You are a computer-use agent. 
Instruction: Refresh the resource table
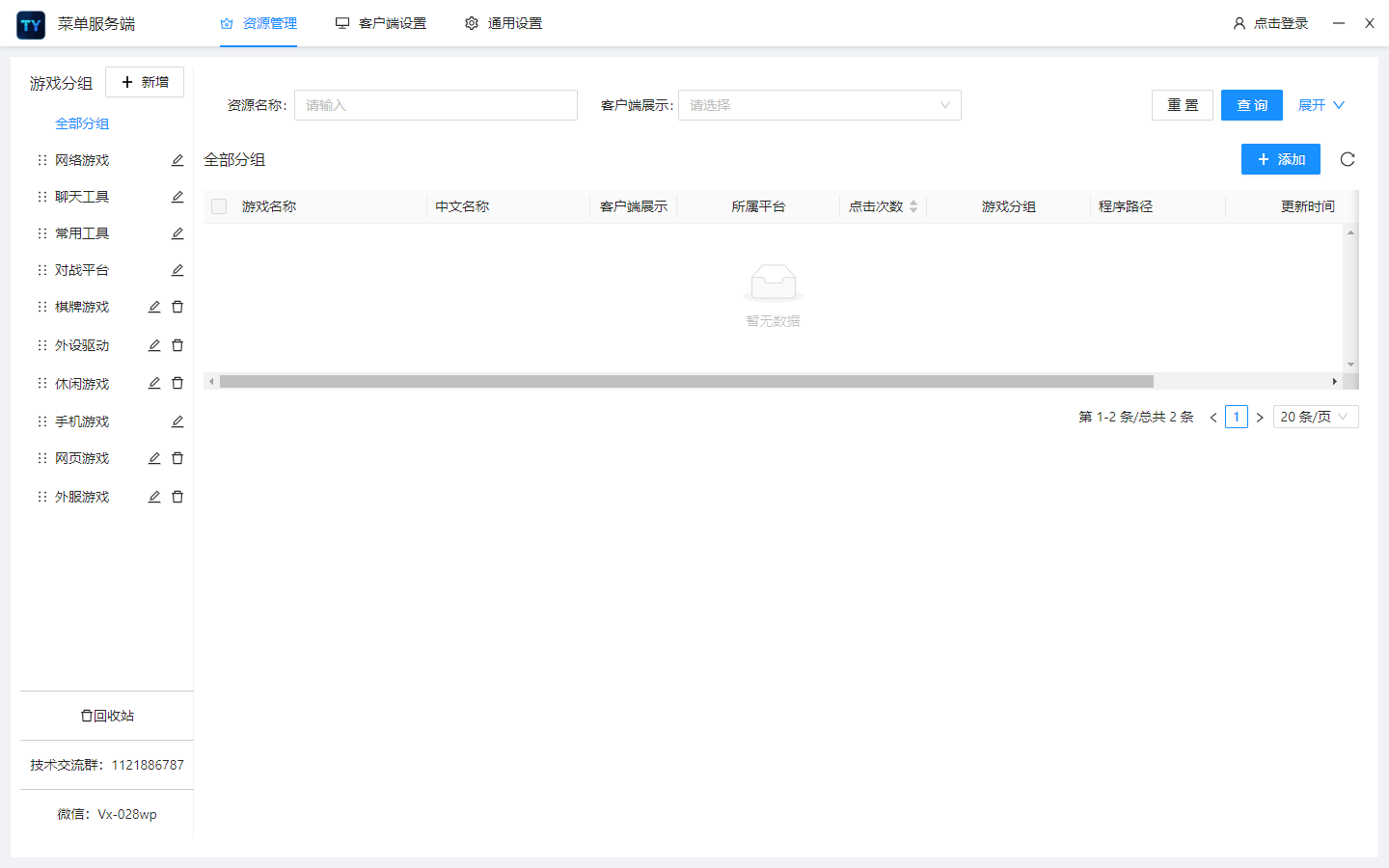click(1348, 159)
